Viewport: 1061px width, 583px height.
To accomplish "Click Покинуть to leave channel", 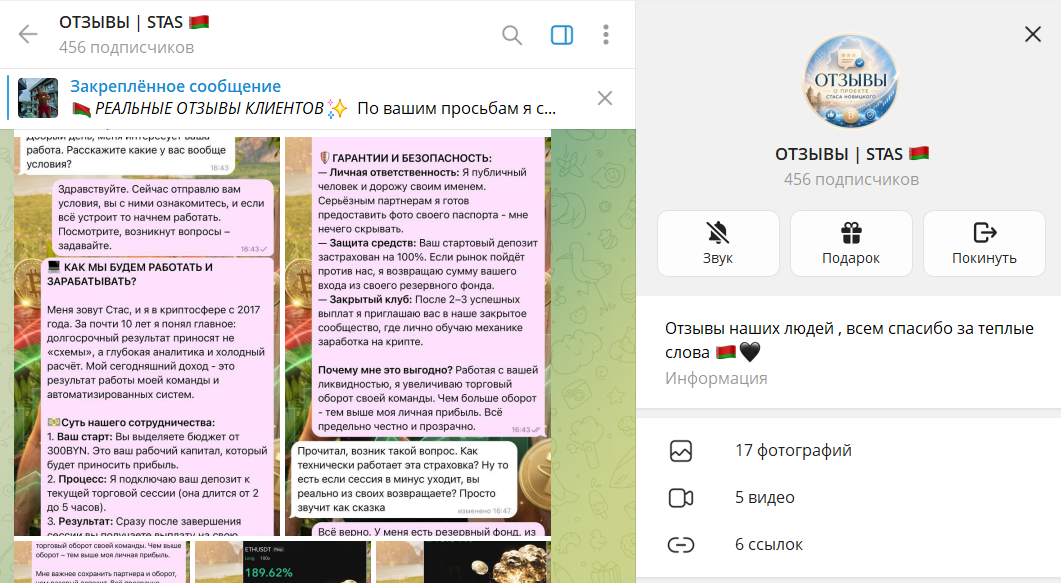I will 984,243.
